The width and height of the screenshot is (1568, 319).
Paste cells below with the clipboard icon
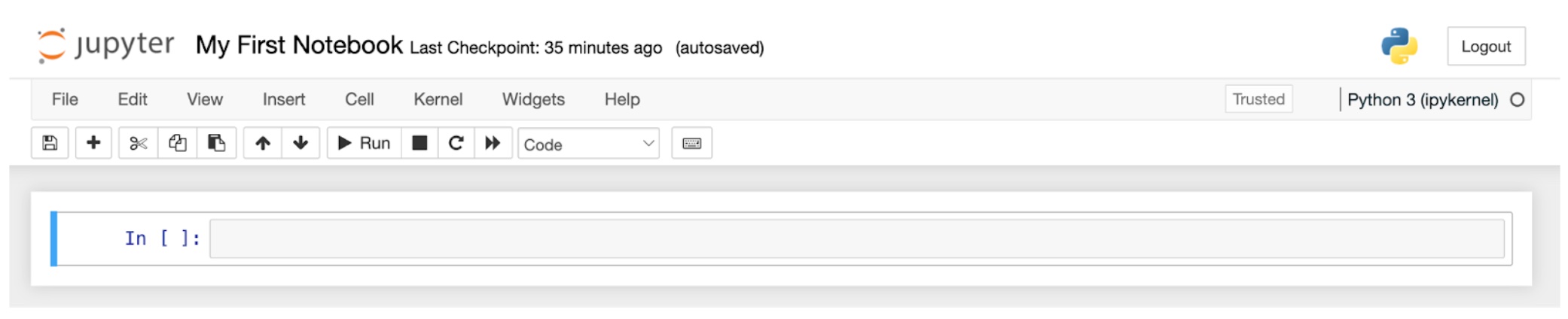pos(217,143)
